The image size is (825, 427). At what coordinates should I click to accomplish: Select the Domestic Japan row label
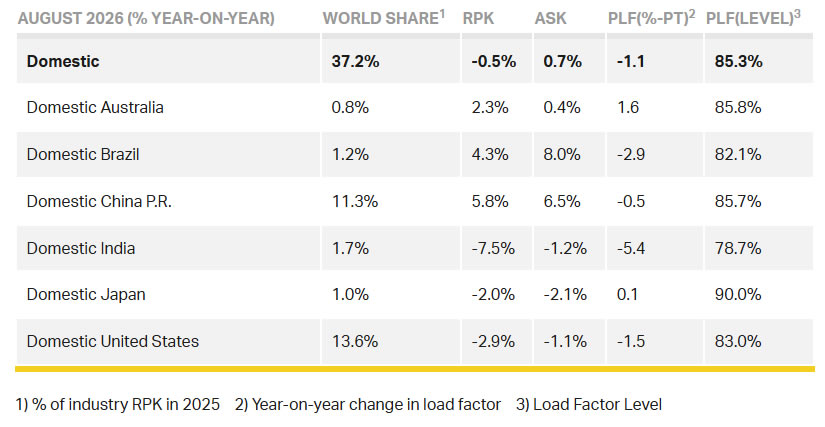(x=86, y=294)
